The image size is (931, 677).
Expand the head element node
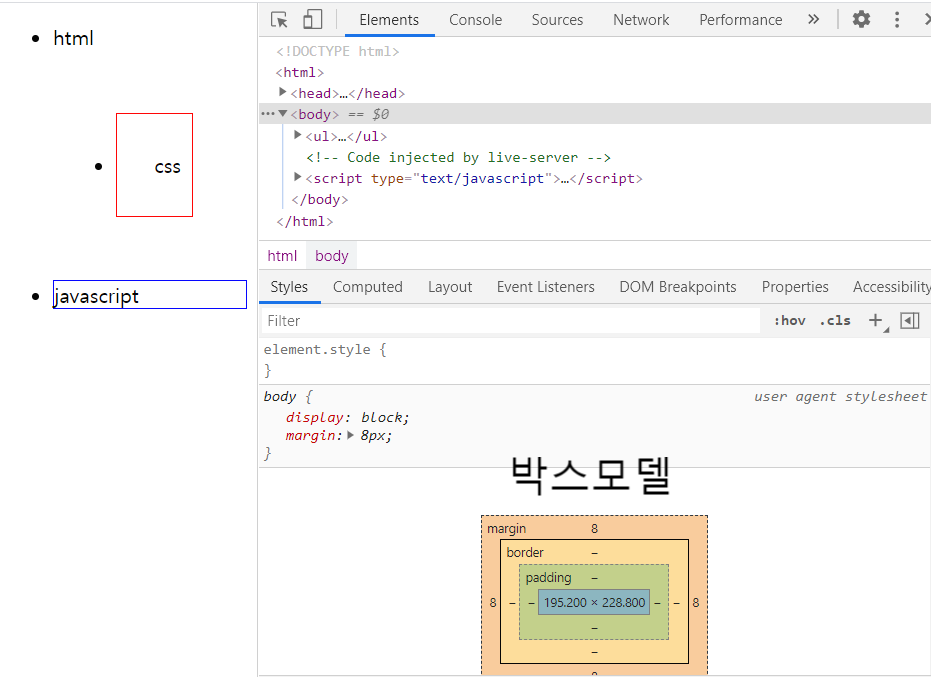283,92
